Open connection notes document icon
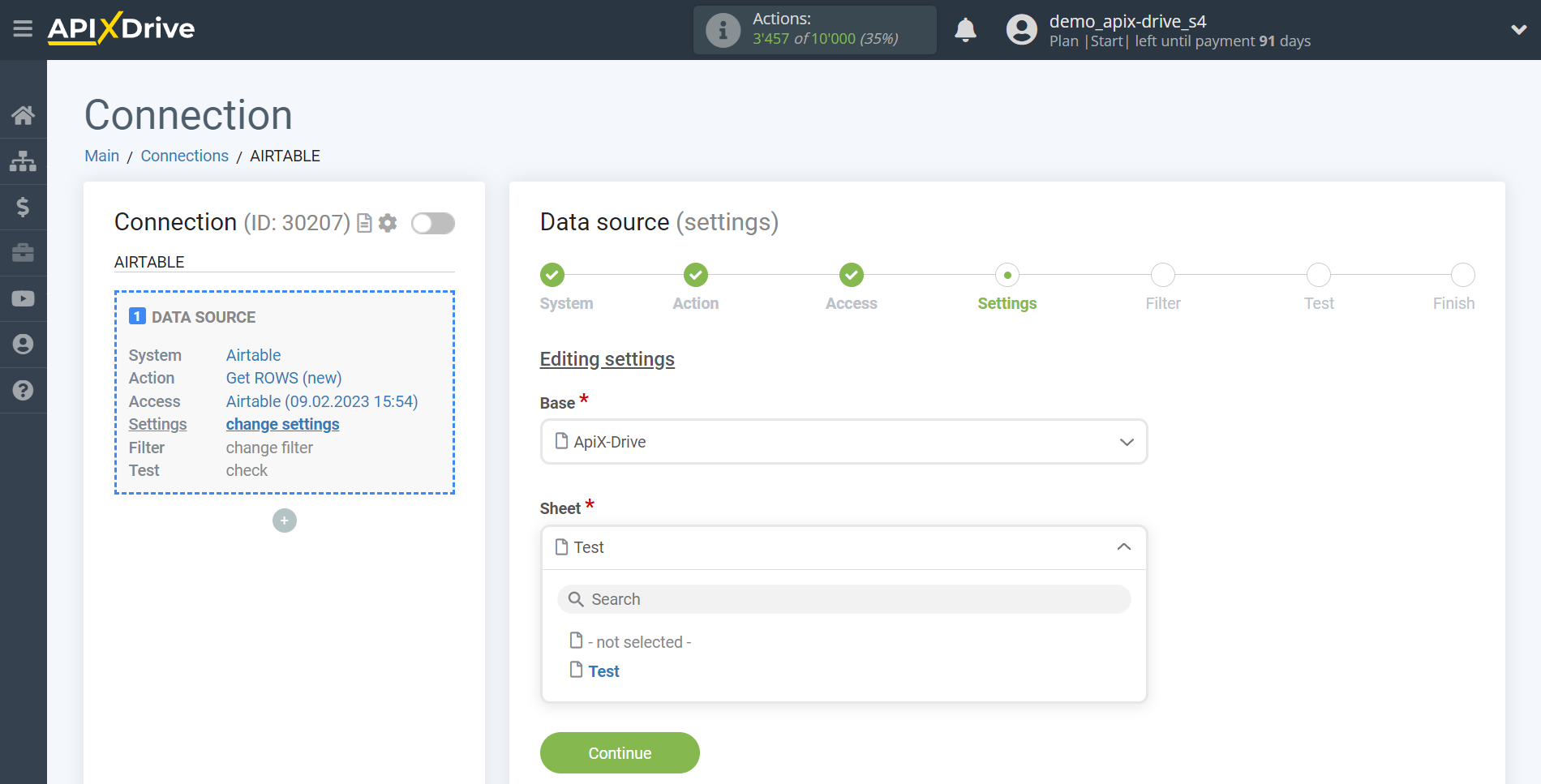This screenshot has height=784, width=1541. click(x=364, y=223)
